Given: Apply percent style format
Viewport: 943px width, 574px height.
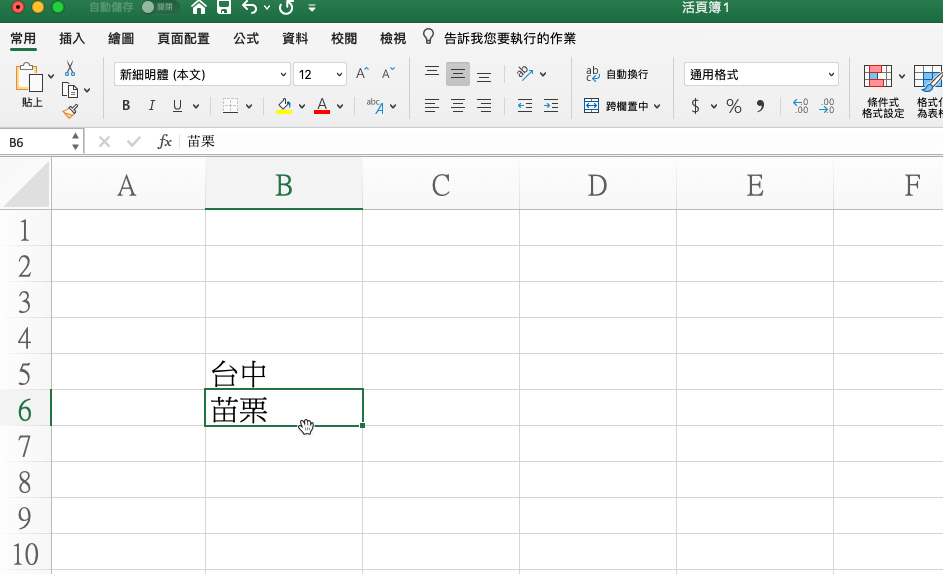Looking at the screenshot, I should tap(734, 106).
